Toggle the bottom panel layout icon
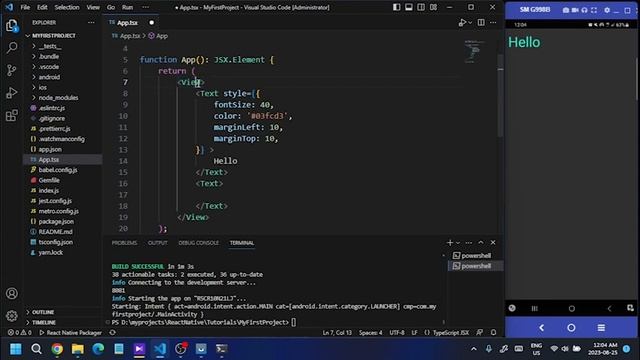The image size is (640, 360). 409,7
